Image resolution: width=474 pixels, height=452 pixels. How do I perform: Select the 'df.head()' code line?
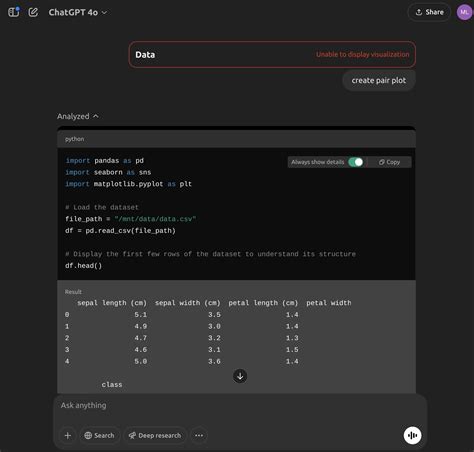pos(84,266)
